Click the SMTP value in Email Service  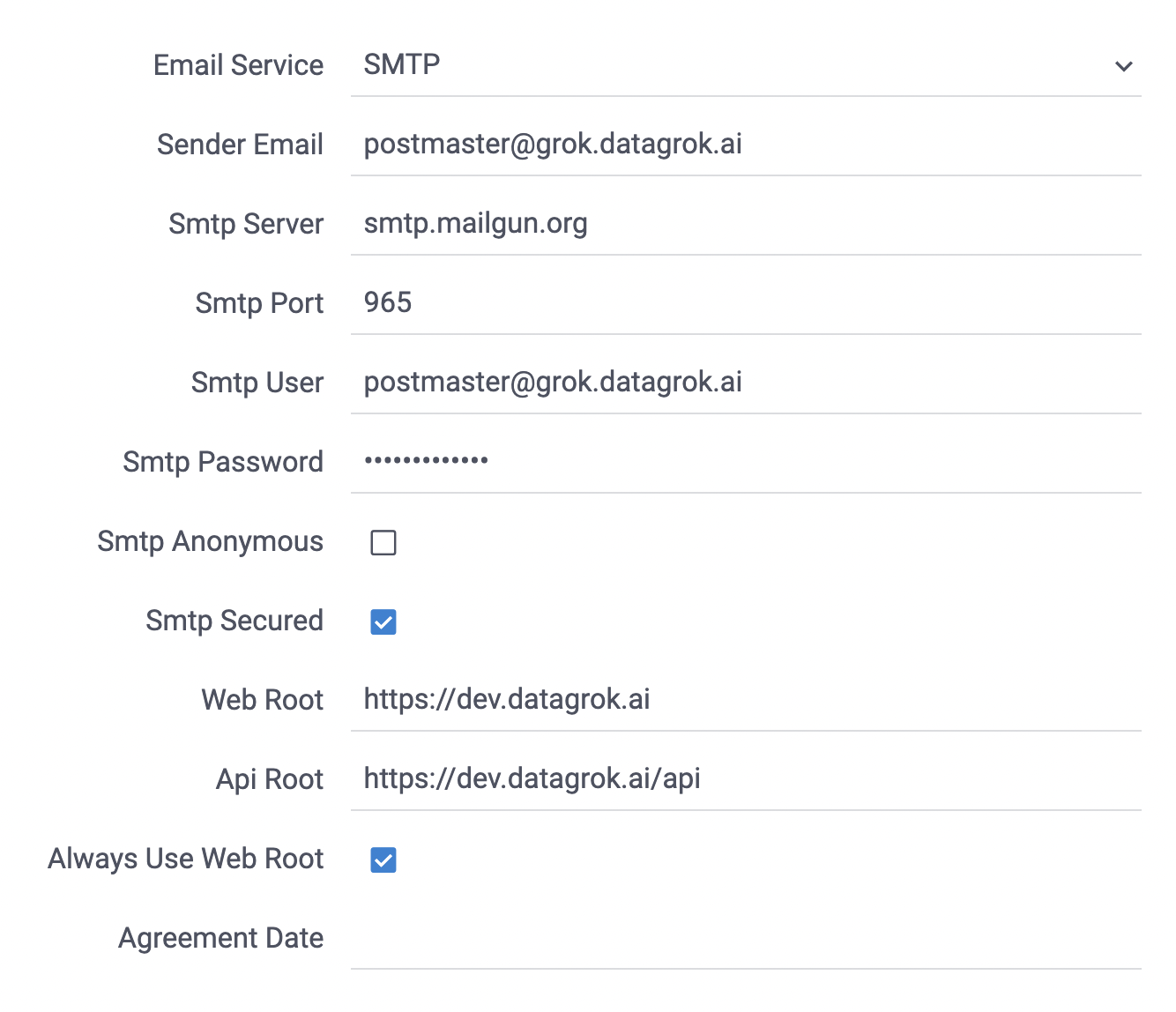[x=402, y=64]
